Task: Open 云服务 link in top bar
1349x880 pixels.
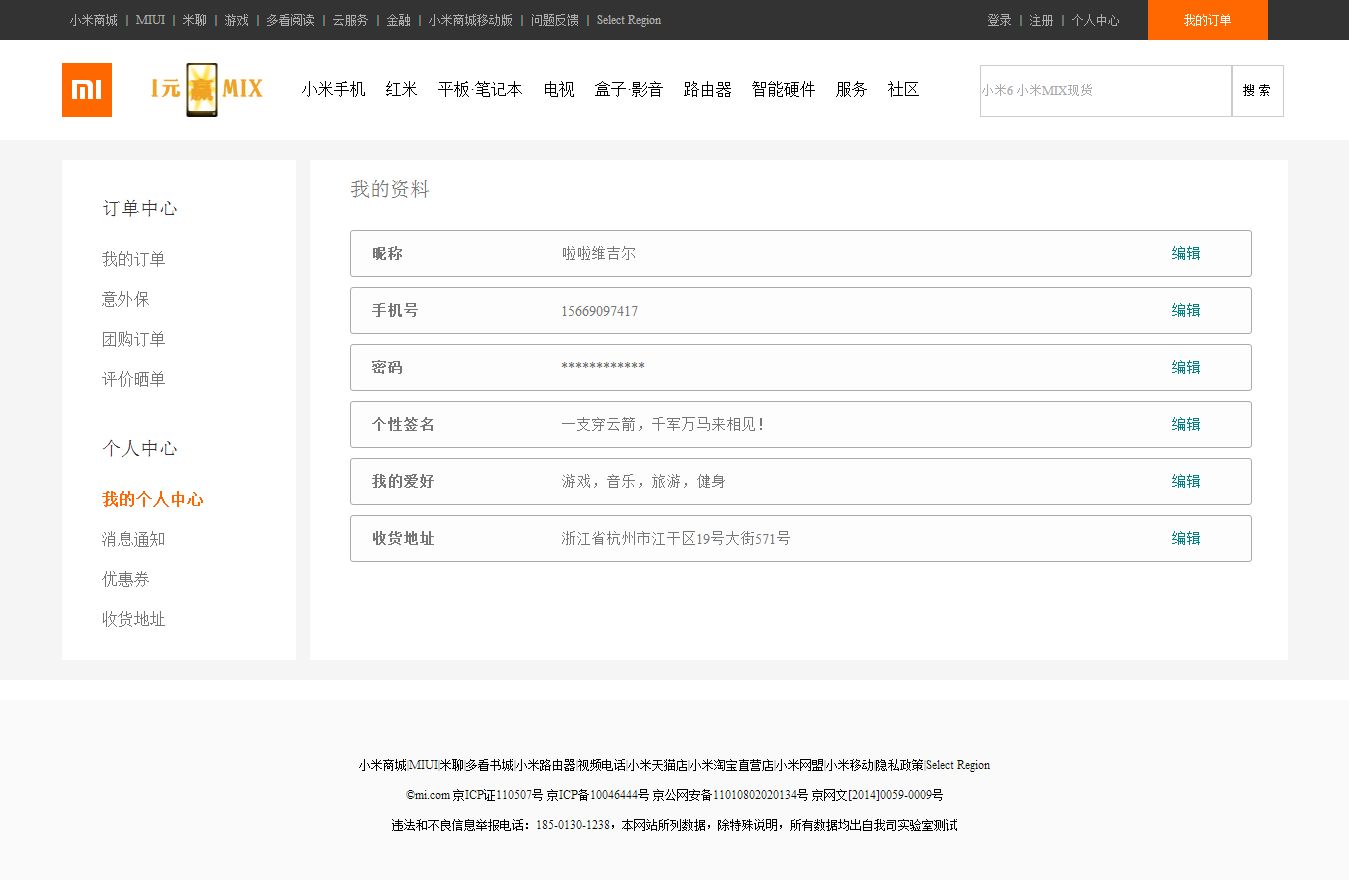Action: [x=350, y=20]
